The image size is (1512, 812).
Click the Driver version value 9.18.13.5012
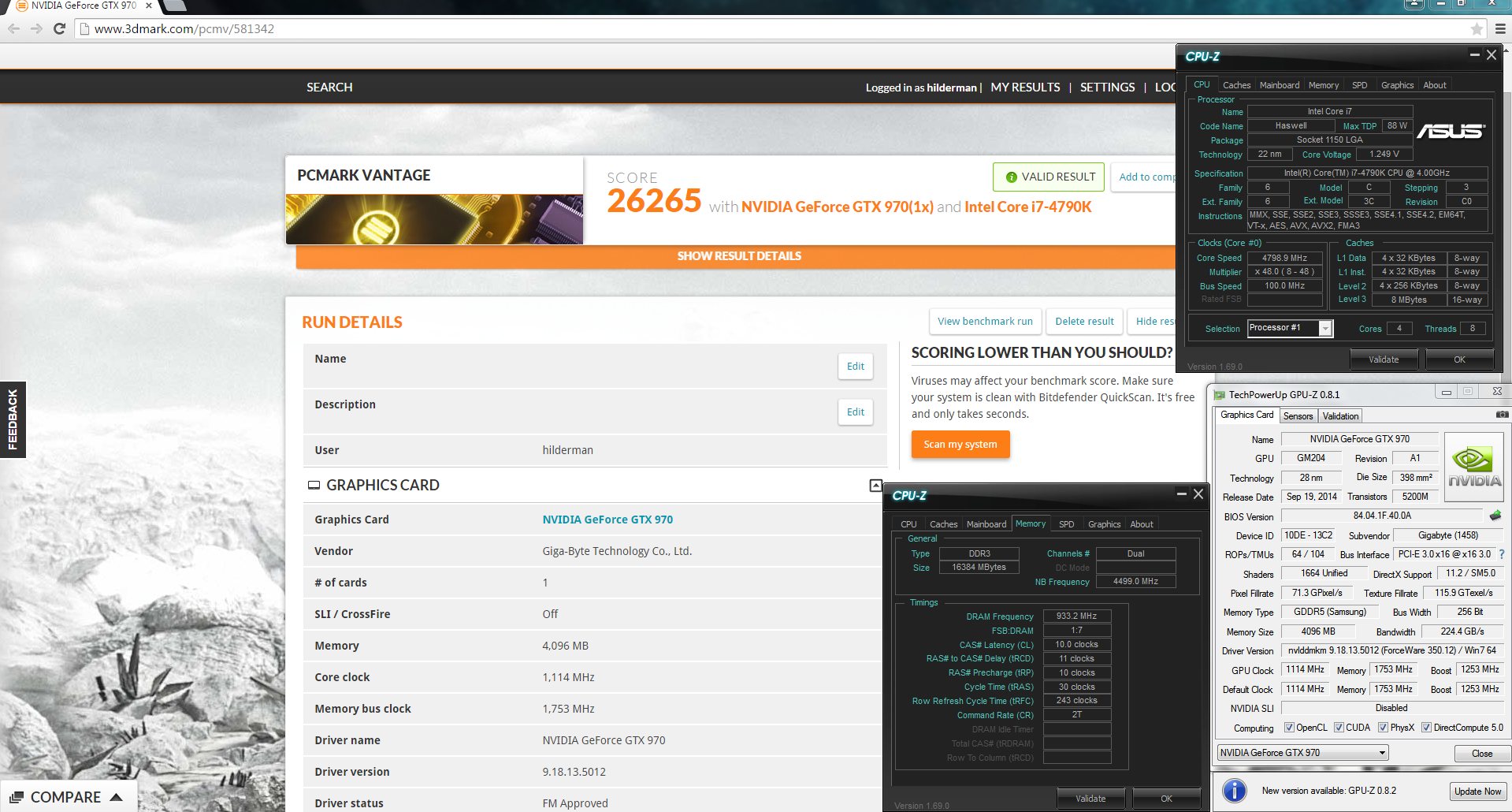(574, 772)
